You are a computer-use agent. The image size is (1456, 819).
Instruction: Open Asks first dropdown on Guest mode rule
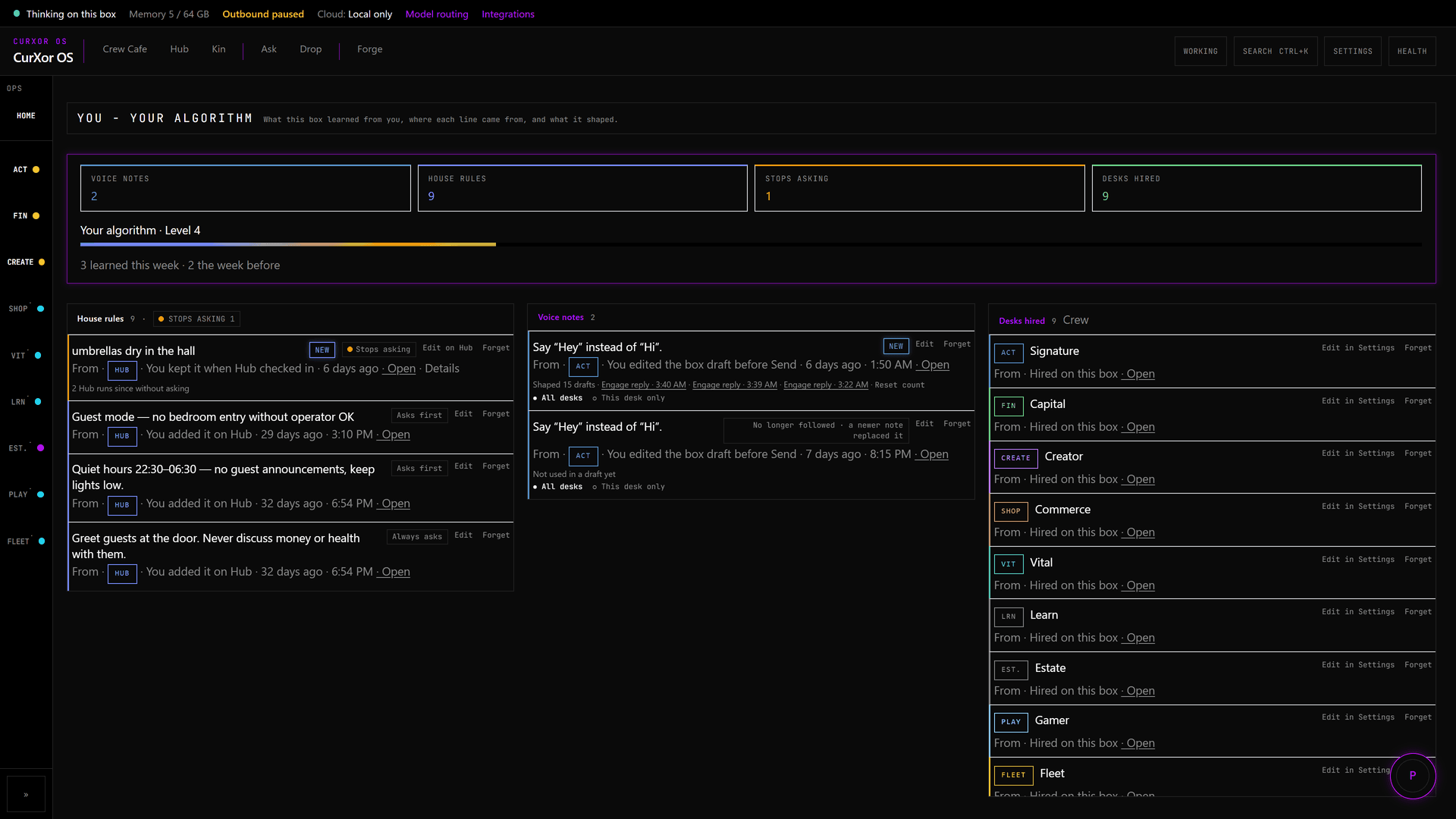[x=419, y=416]
